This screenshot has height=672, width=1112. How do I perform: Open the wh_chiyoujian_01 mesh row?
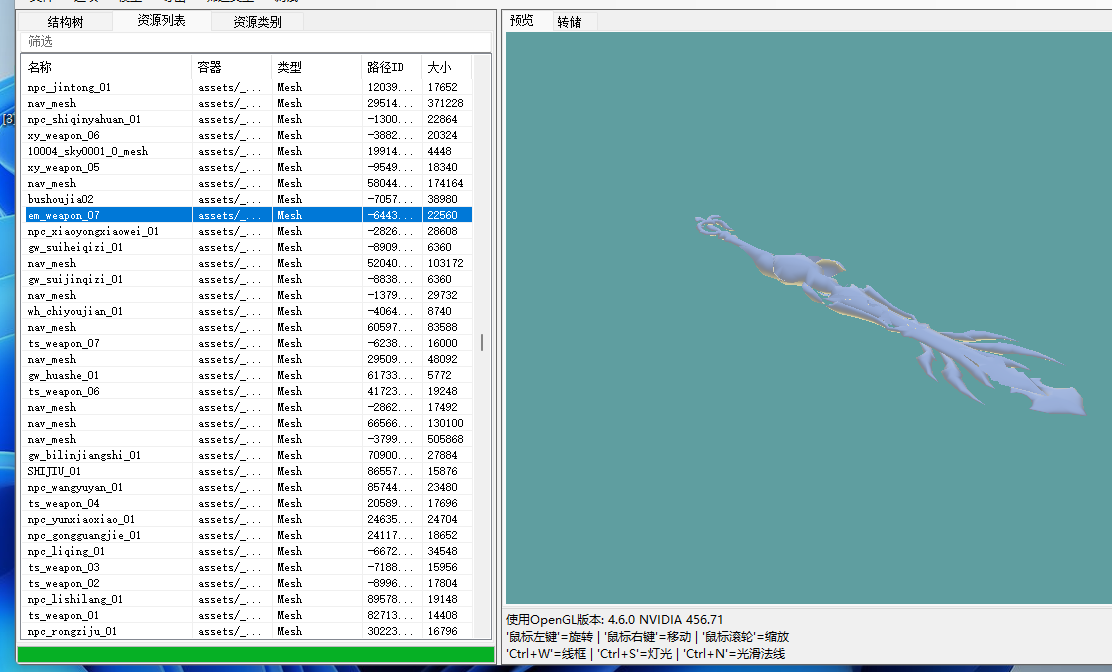tap(249, 311)
